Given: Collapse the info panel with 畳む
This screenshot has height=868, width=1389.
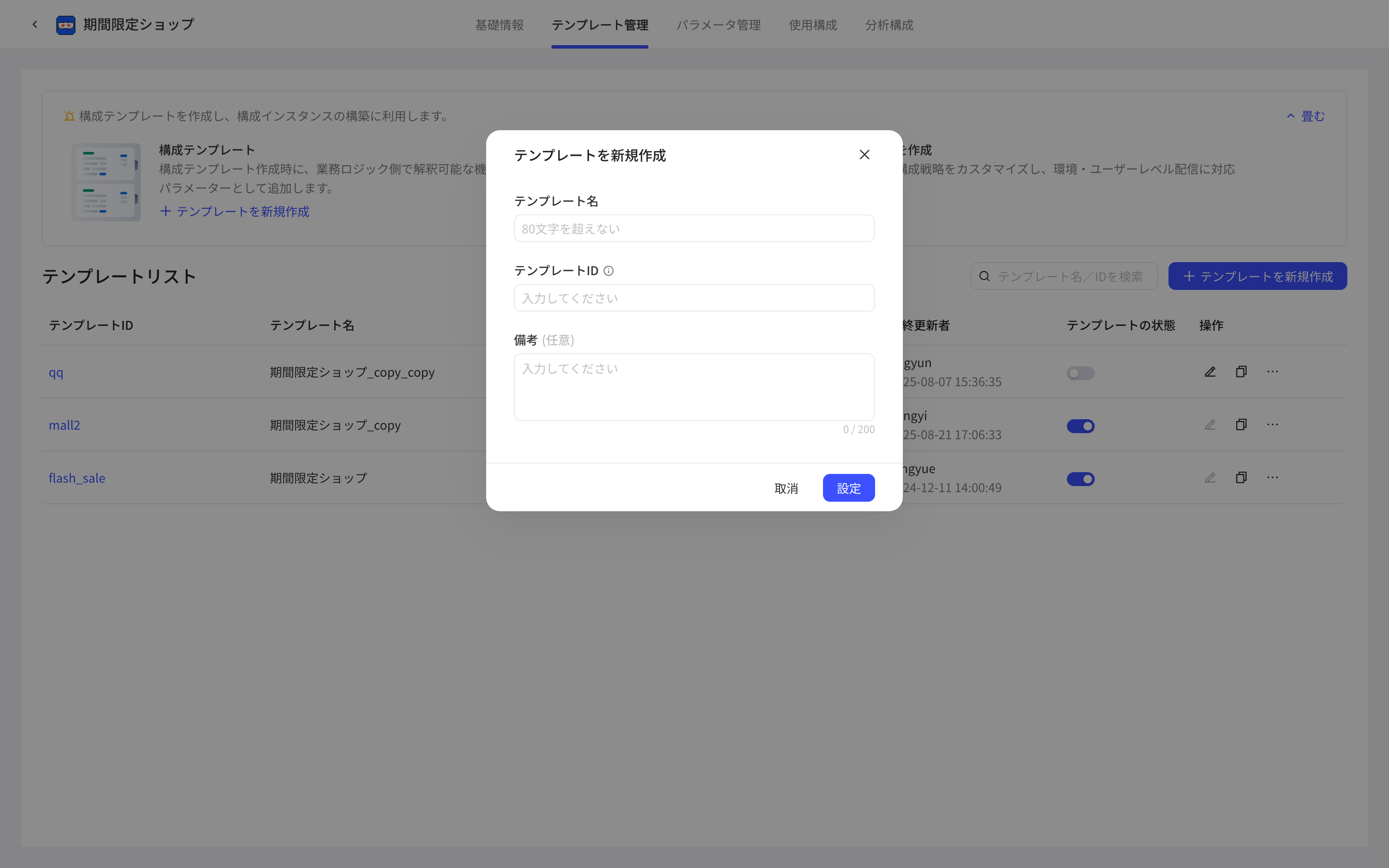Looking at the screenshot, I should click(1305, 116).
